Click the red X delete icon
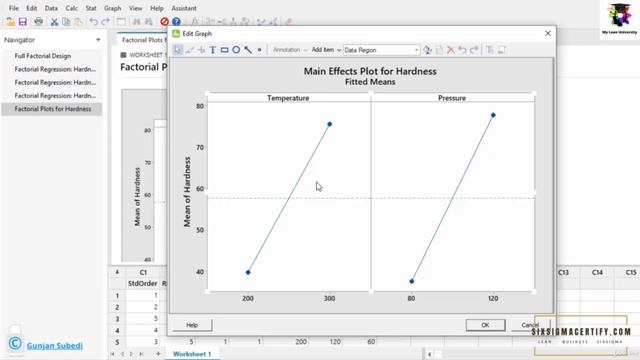The image size is (640, 360). (x=451, y=50)
